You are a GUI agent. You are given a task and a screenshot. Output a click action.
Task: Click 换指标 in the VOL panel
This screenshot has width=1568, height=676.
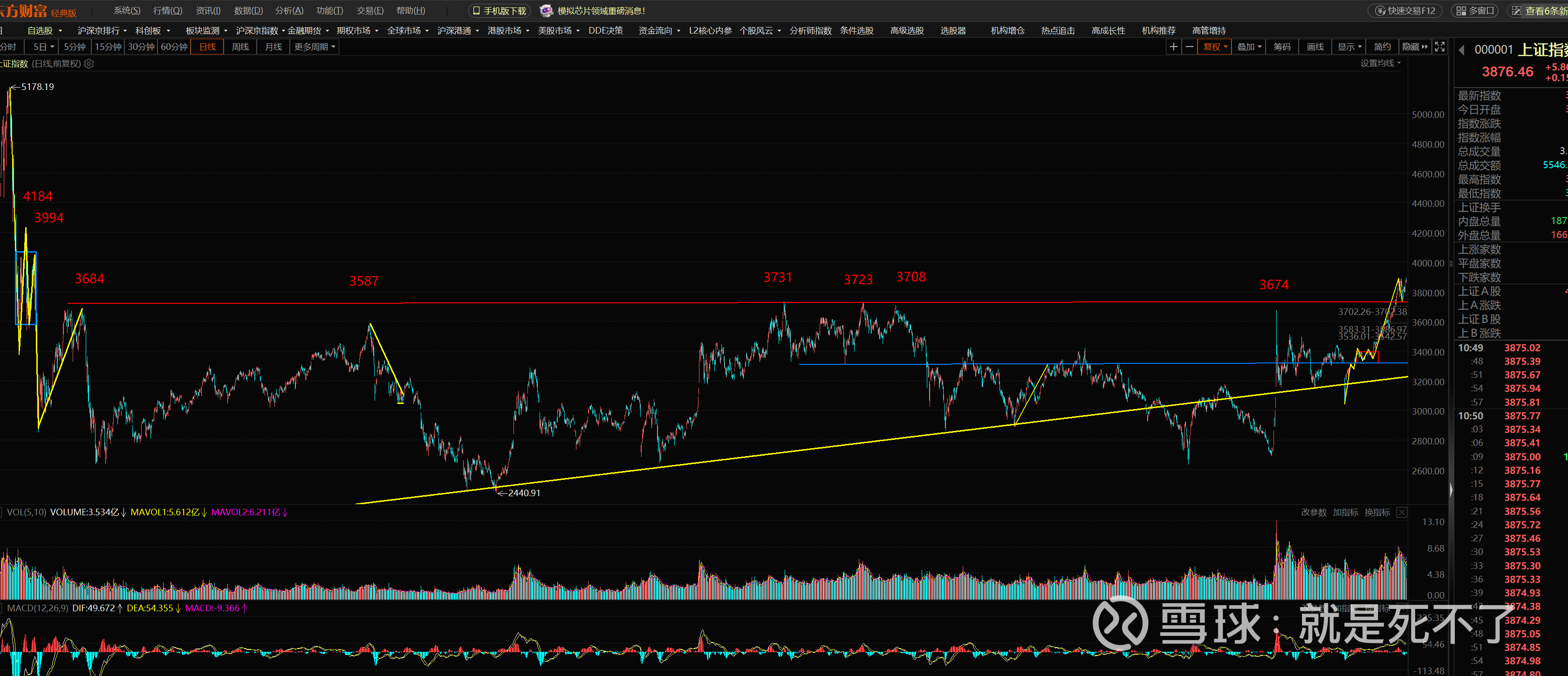click(x=1377, y=512)
